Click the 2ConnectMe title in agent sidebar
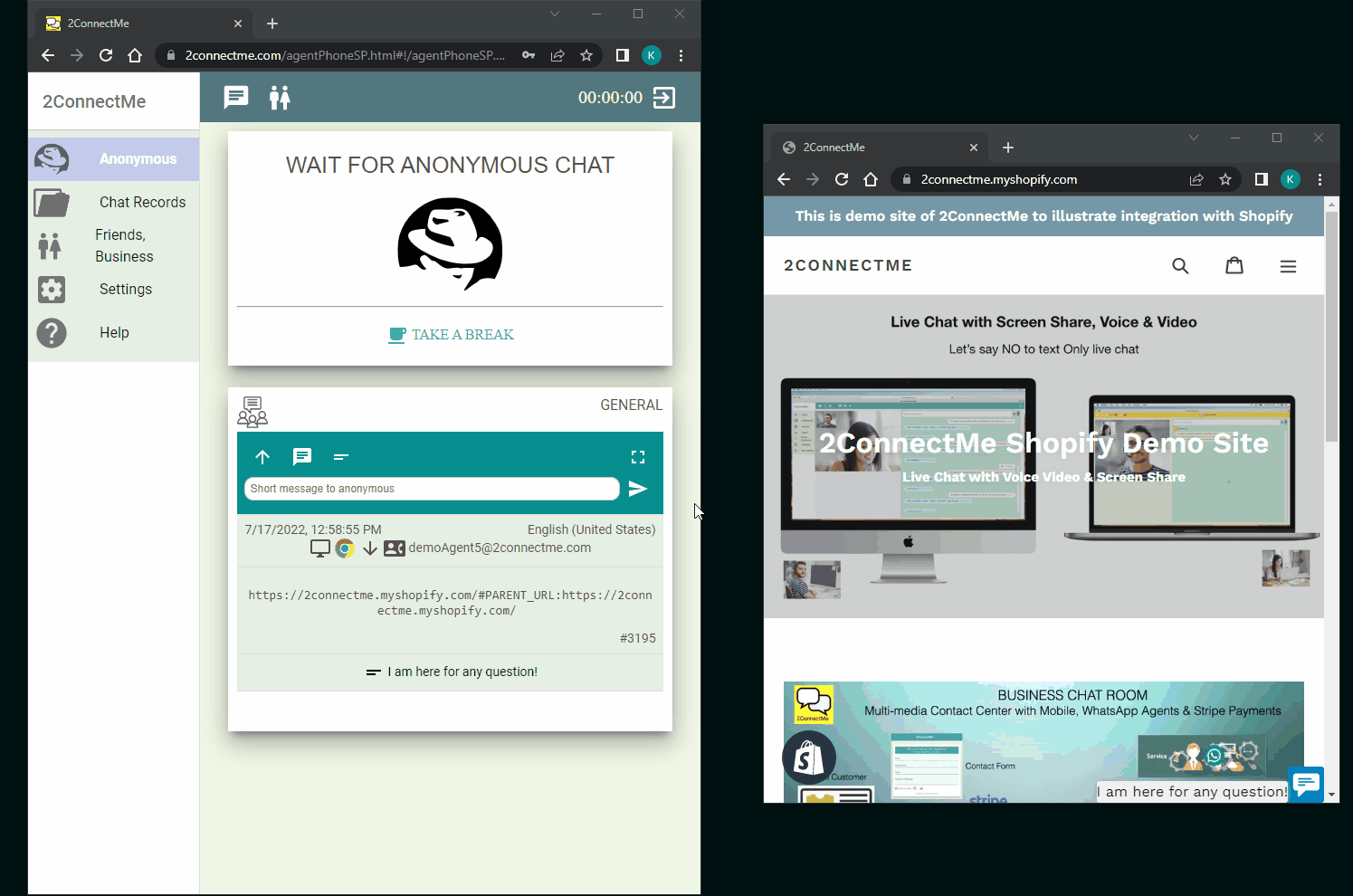The image size is (1353, 896). click(x=94, y=101)
